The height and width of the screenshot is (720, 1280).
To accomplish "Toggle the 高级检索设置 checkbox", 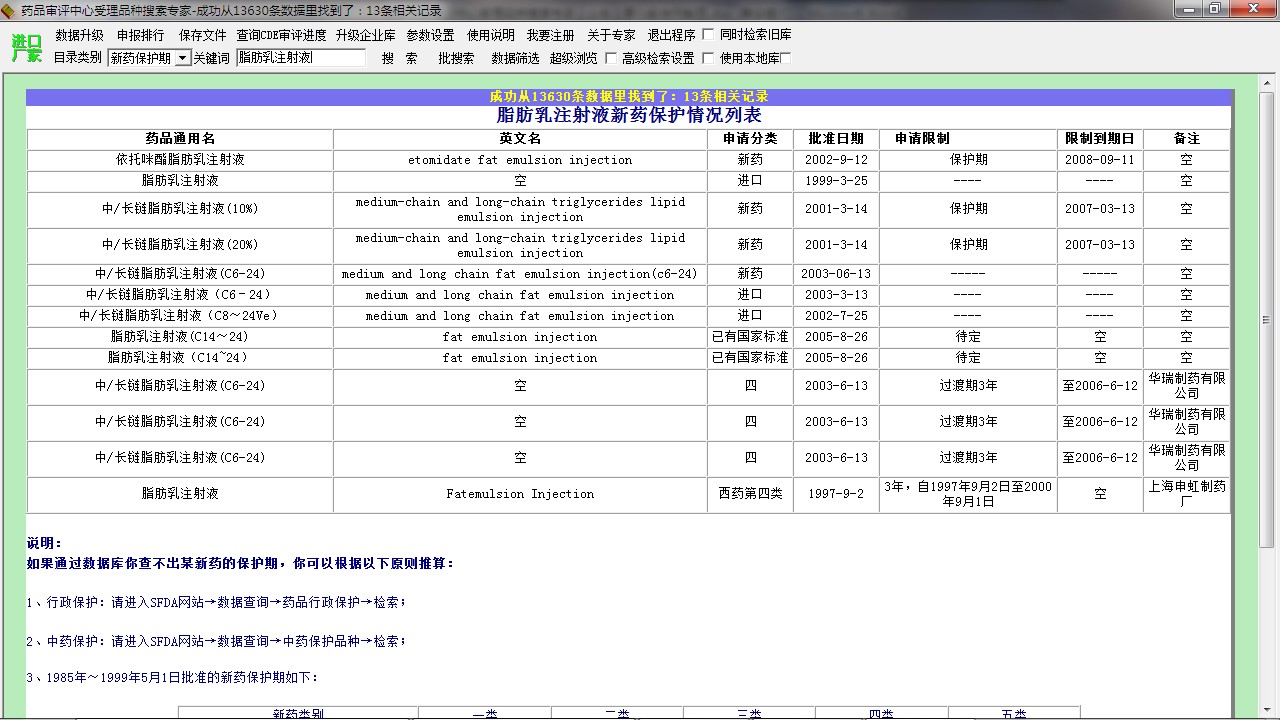I will point(611,58).
